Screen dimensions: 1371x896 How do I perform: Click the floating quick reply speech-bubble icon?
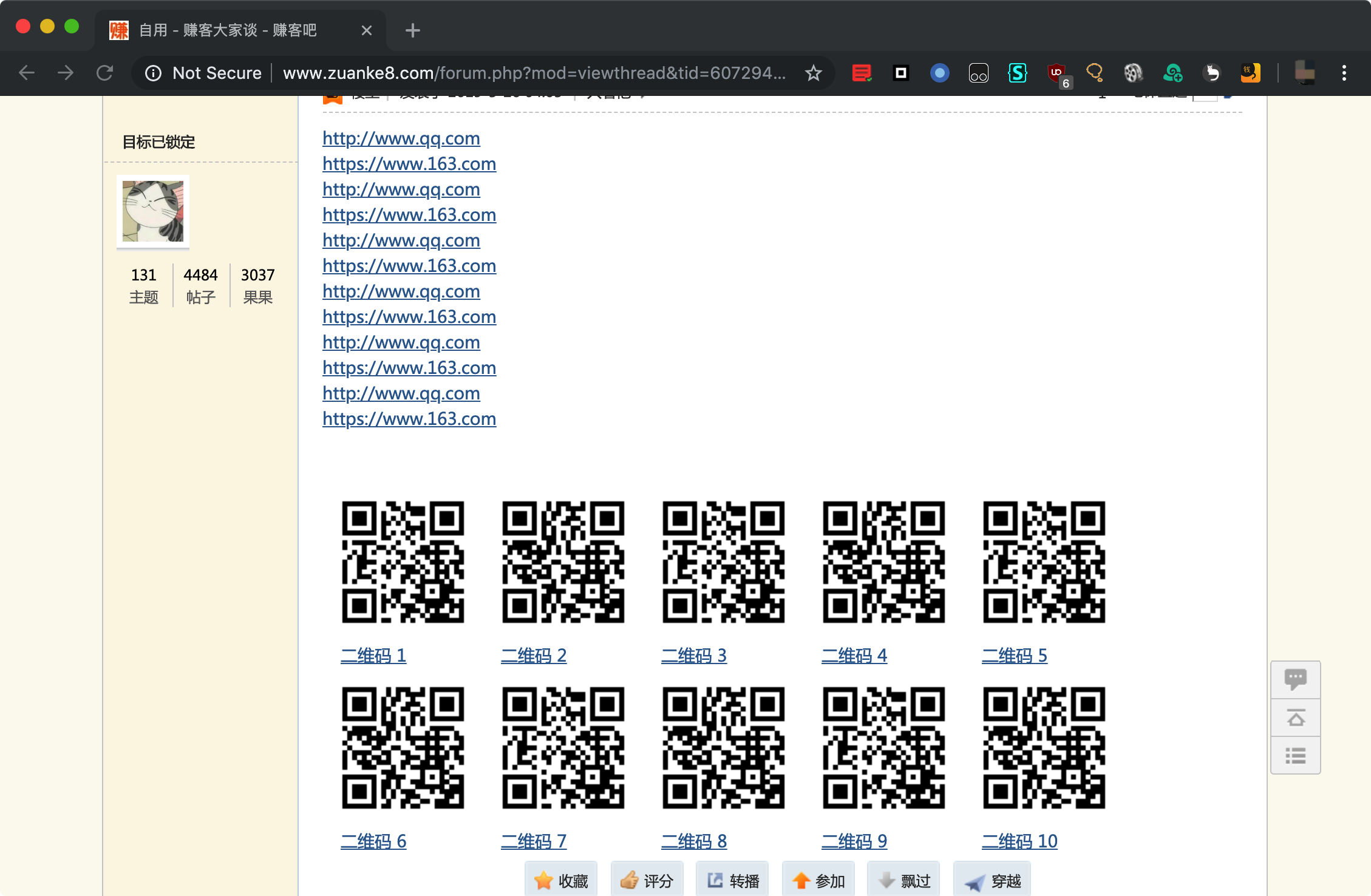point(1295,679)
